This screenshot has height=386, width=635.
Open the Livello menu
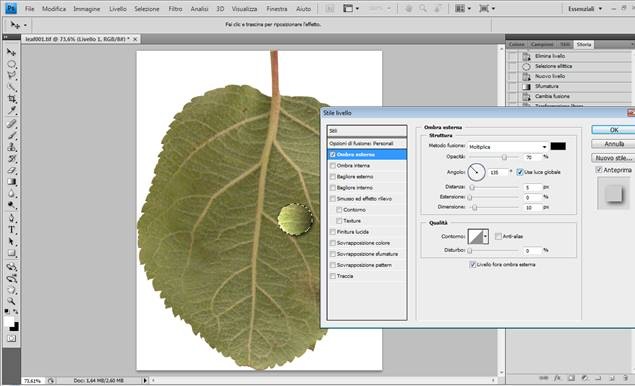[x=118, y=9]
